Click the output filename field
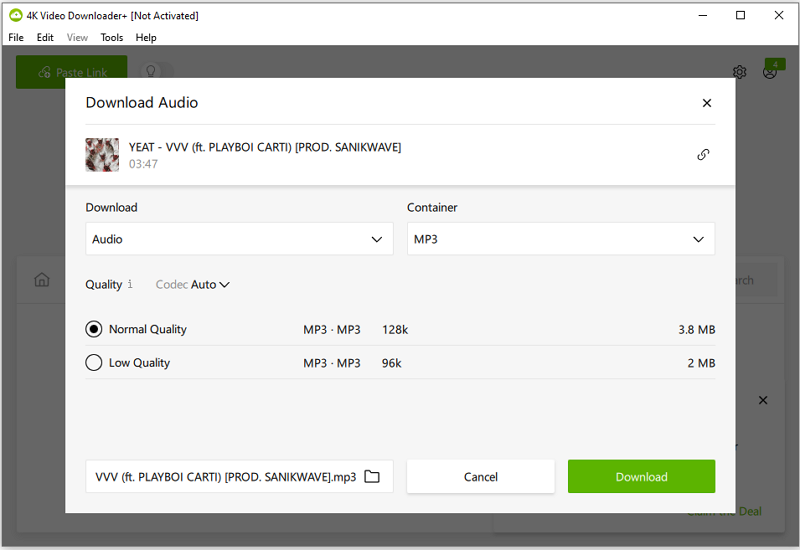Screen dimensions: 800x550 point(239,477)
